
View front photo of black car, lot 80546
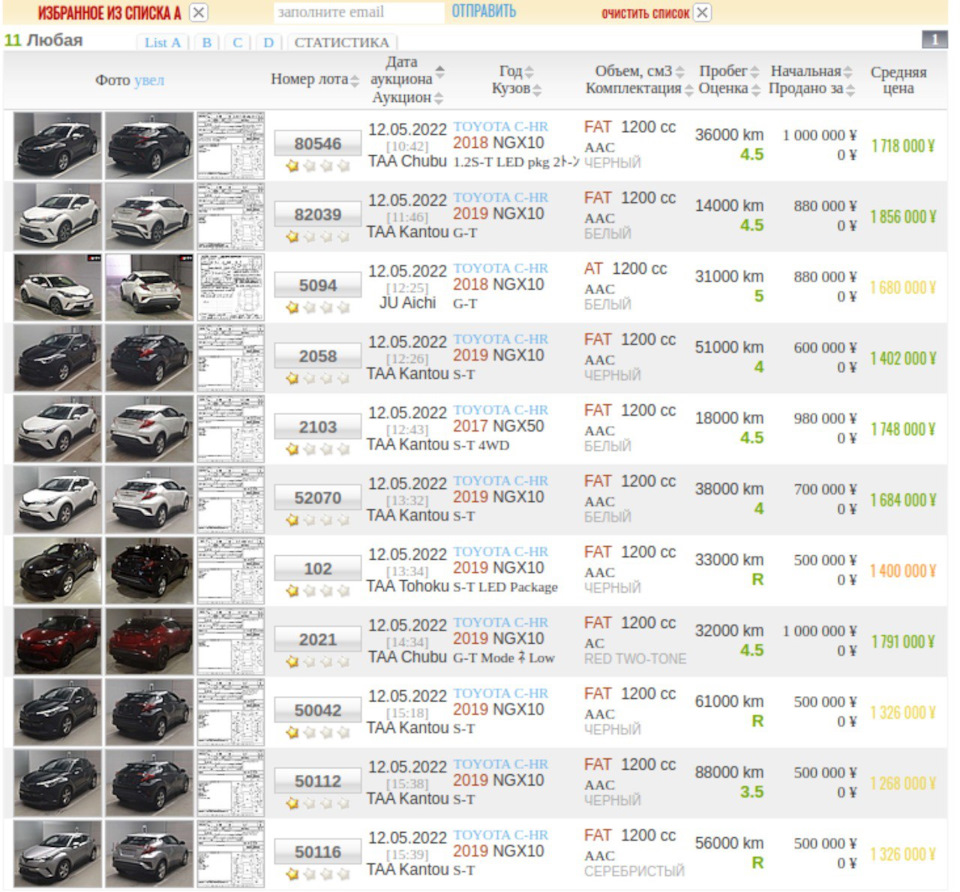(x=58, y=146)
